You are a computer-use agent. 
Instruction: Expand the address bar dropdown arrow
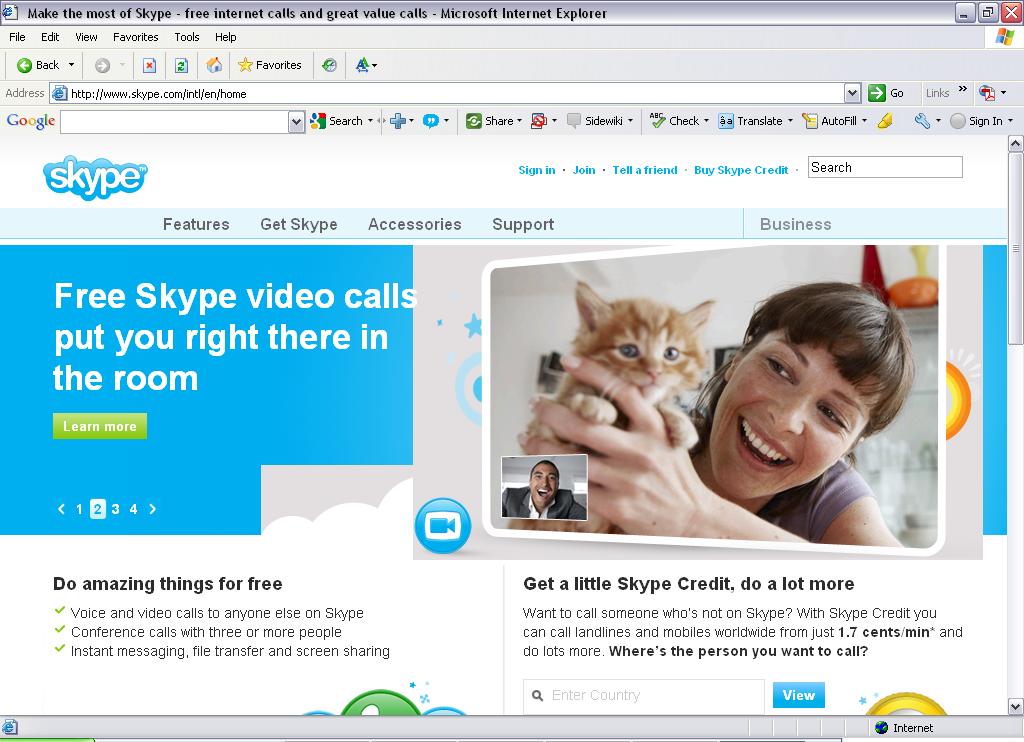point(852,93)
